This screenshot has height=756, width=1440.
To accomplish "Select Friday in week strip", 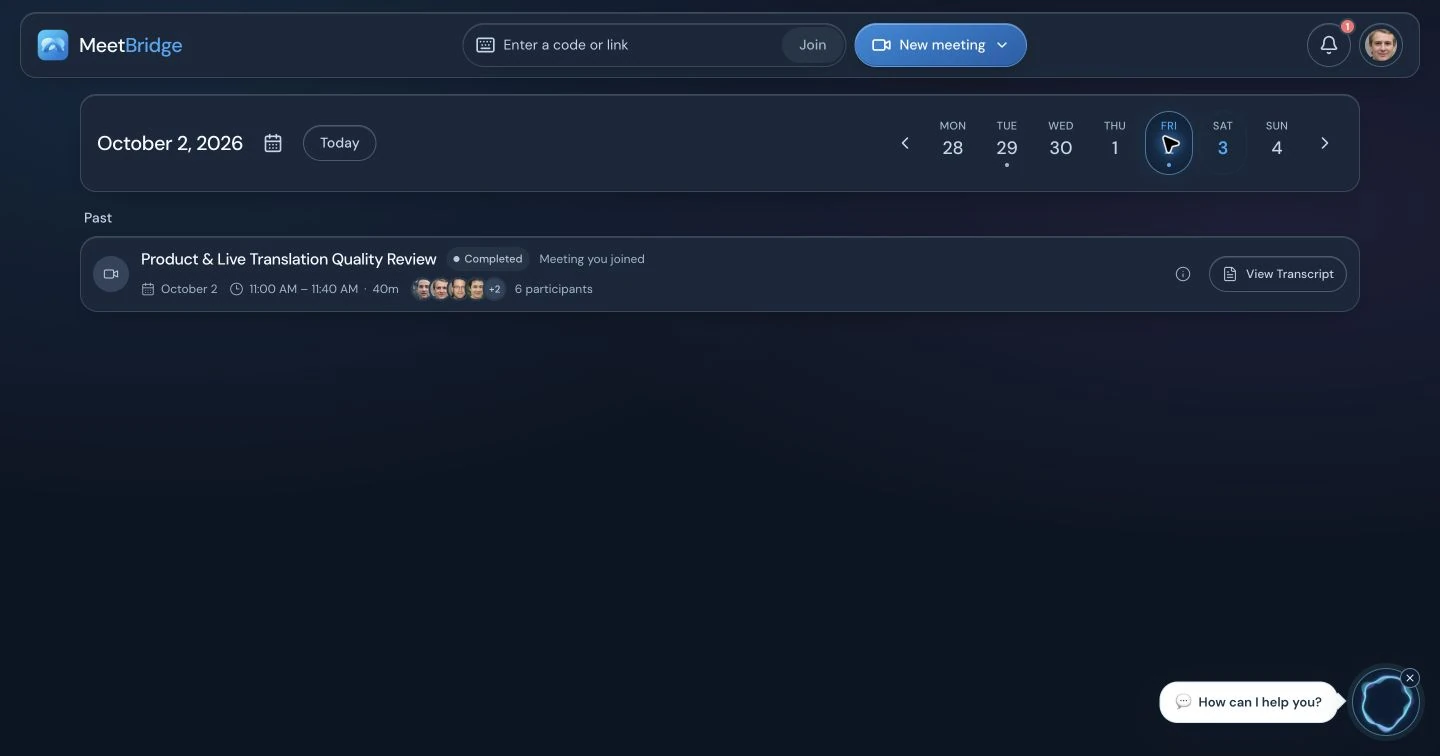I will coord(1169,143).
